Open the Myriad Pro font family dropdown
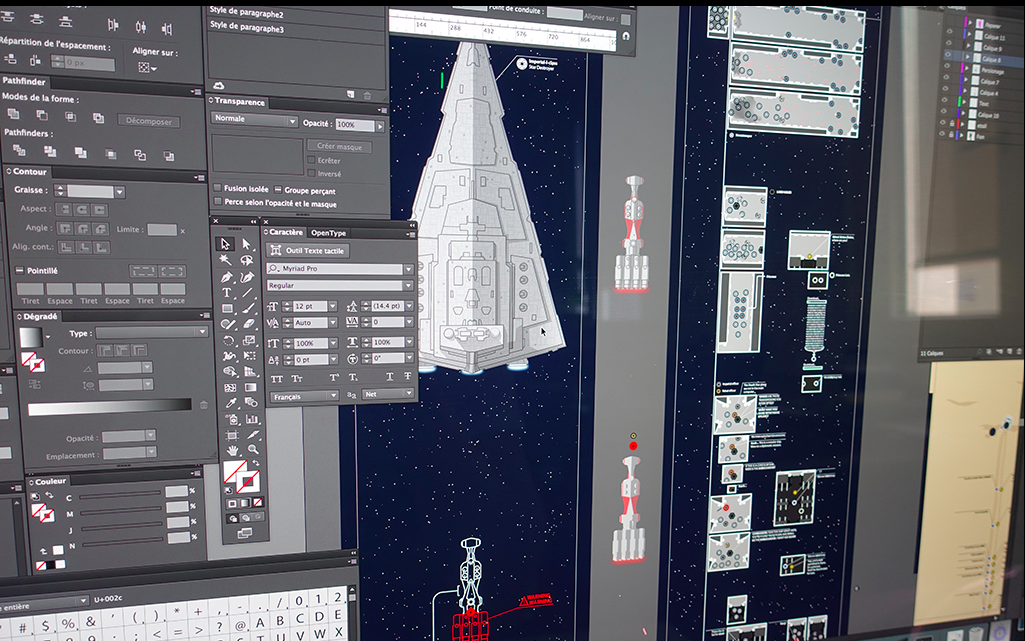This screenshot has height=641, width=1025. click(409, 269)
